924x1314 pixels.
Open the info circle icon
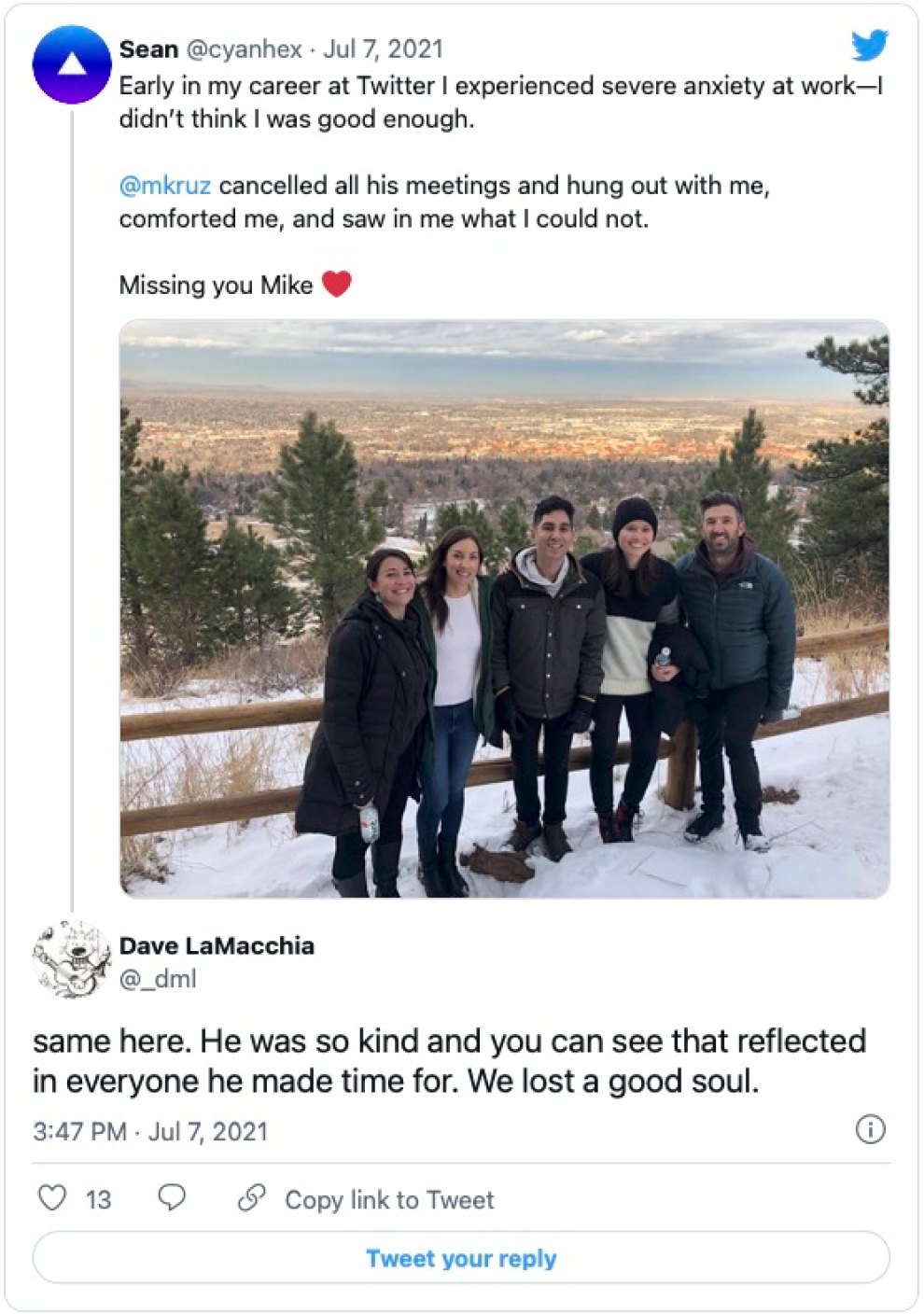tap(870, 1130)
